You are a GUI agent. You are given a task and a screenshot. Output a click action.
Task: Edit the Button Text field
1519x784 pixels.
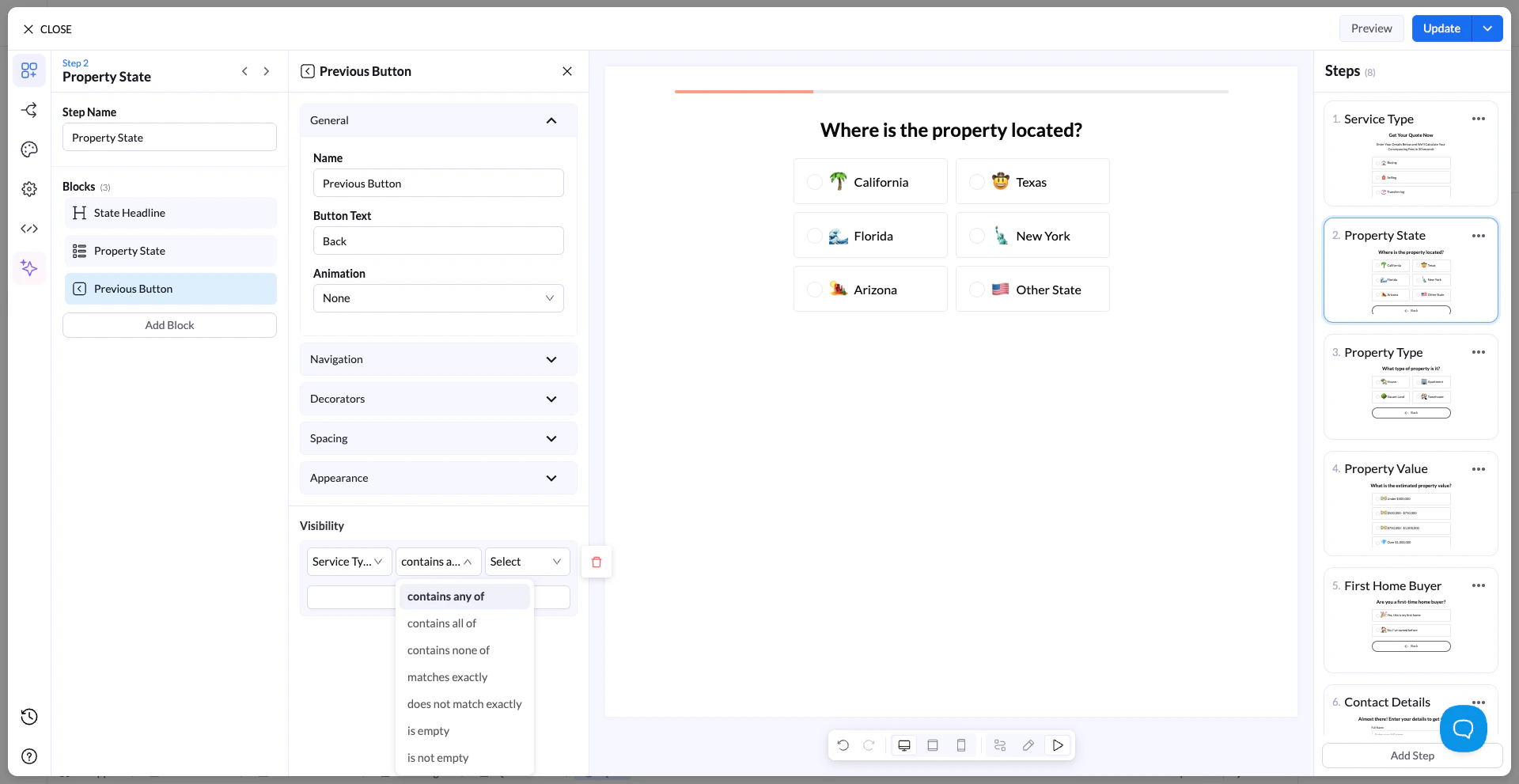pos(438,241)
